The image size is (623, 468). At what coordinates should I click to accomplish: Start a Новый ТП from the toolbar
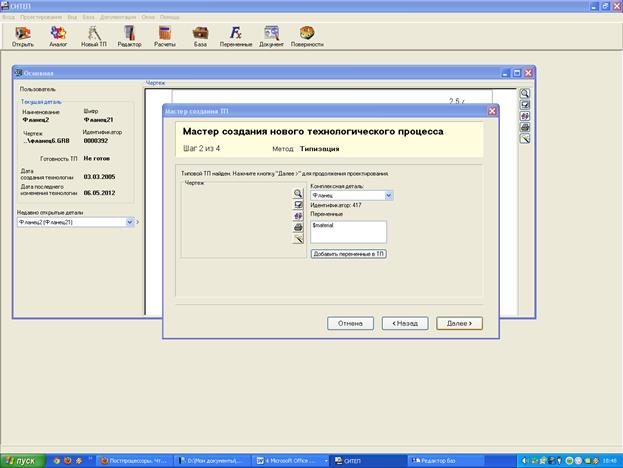(x=94, y=37)
